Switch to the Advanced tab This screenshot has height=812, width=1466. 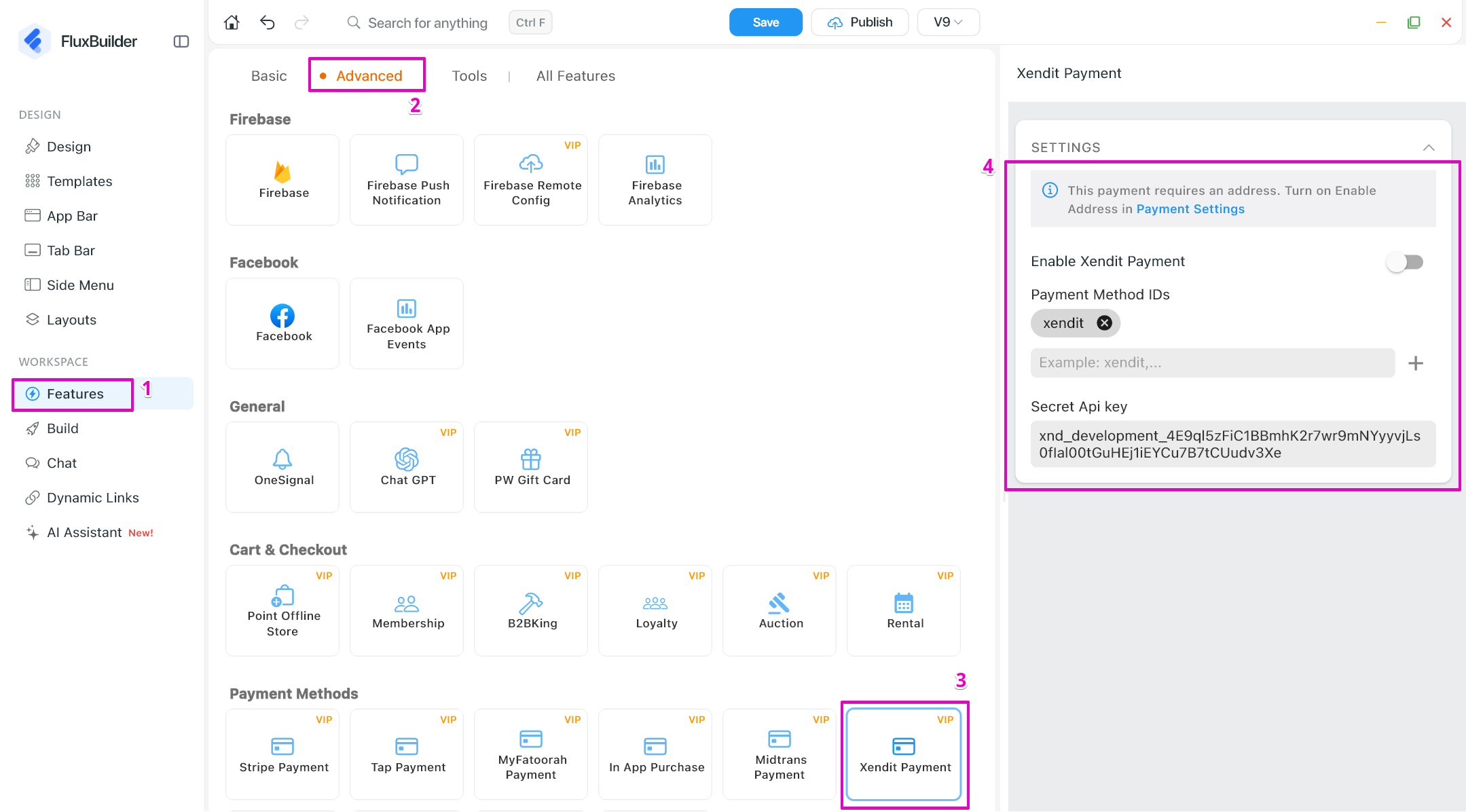[x=369, y=76]
